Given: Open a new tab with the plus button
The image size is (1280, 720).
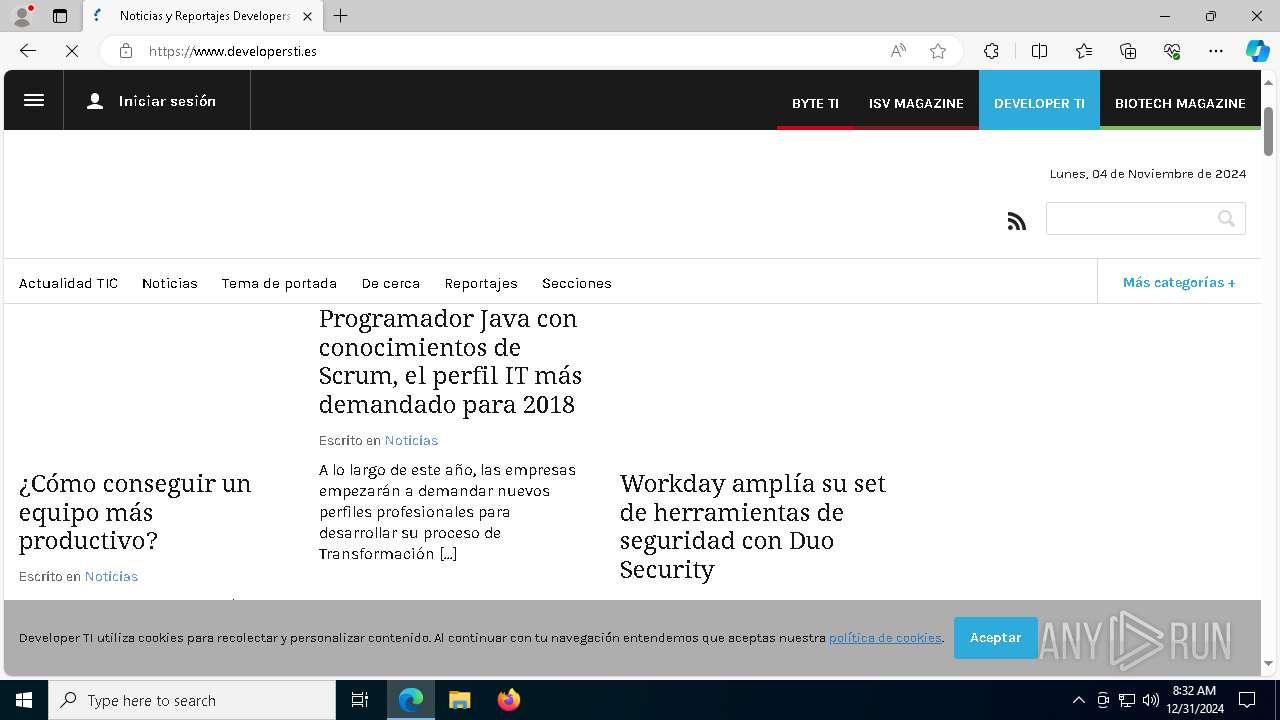Looking at the screenshot, I should pyautogui.click(x=341, y=16).
